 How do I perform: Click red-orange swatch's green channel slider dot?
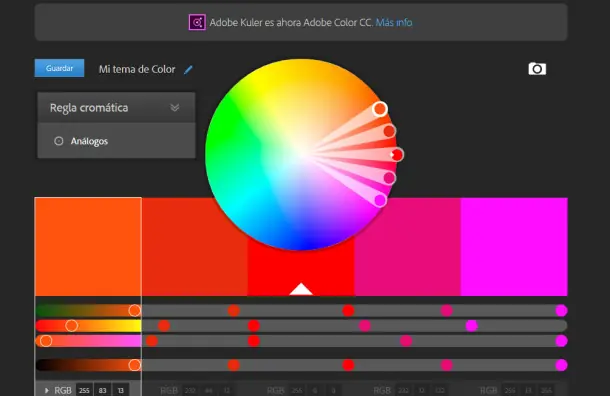click(164, 326)
